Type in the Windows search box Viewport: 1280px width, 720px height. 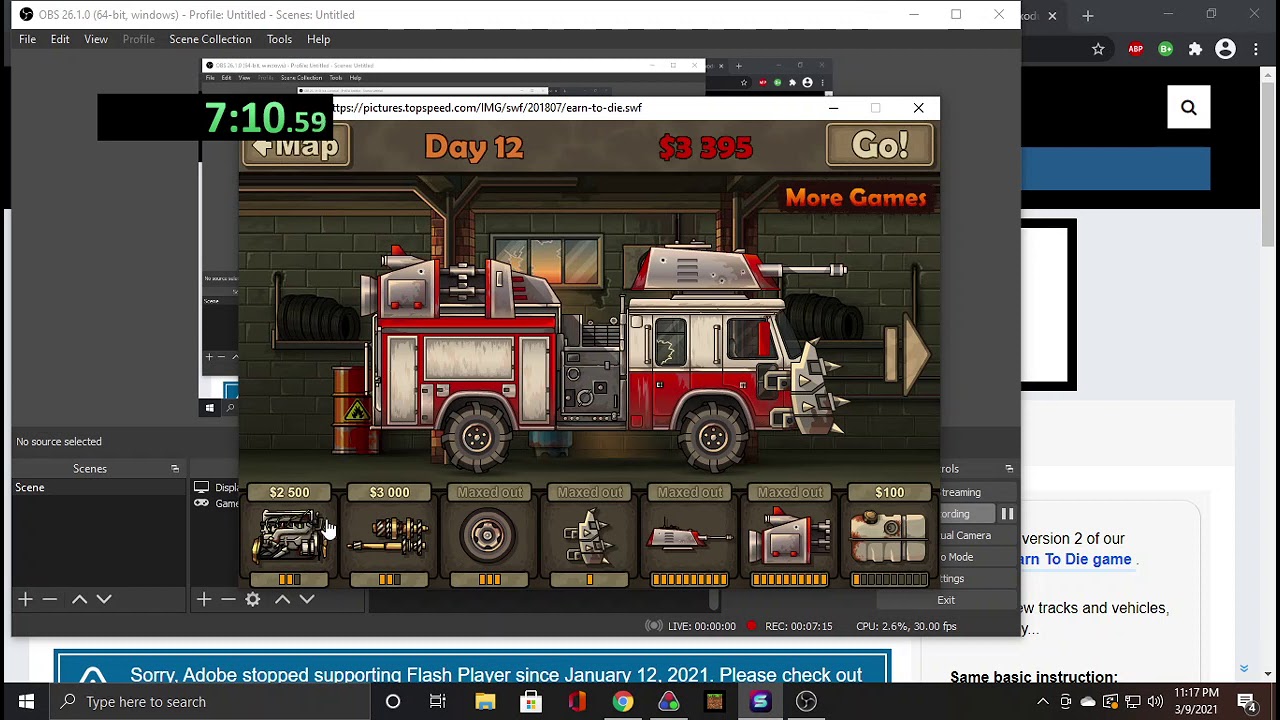coord(212,702)
